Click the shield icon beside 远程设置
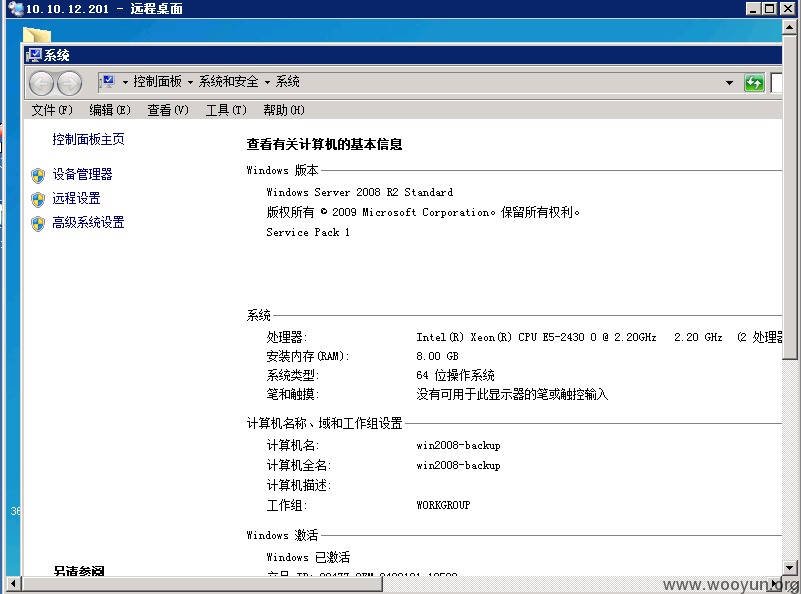 click(x=38, y=199)
